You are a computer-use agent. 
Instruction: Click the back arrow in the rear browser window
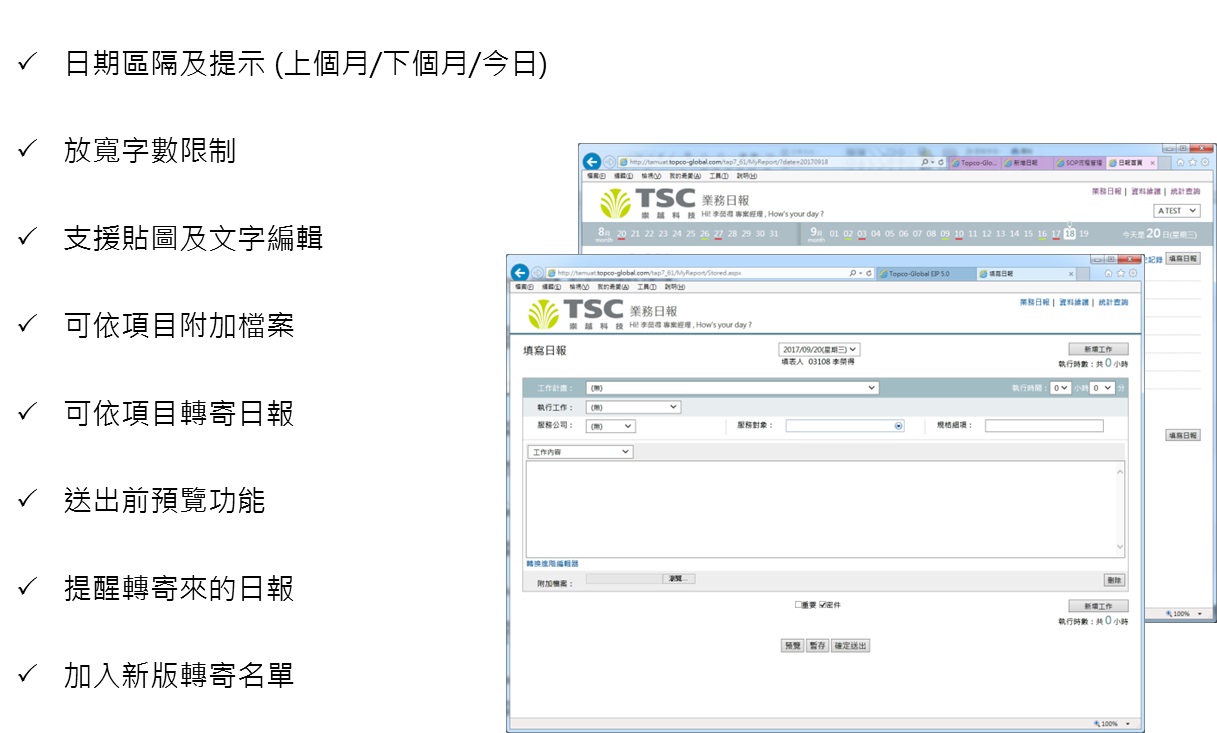(592, 162)
